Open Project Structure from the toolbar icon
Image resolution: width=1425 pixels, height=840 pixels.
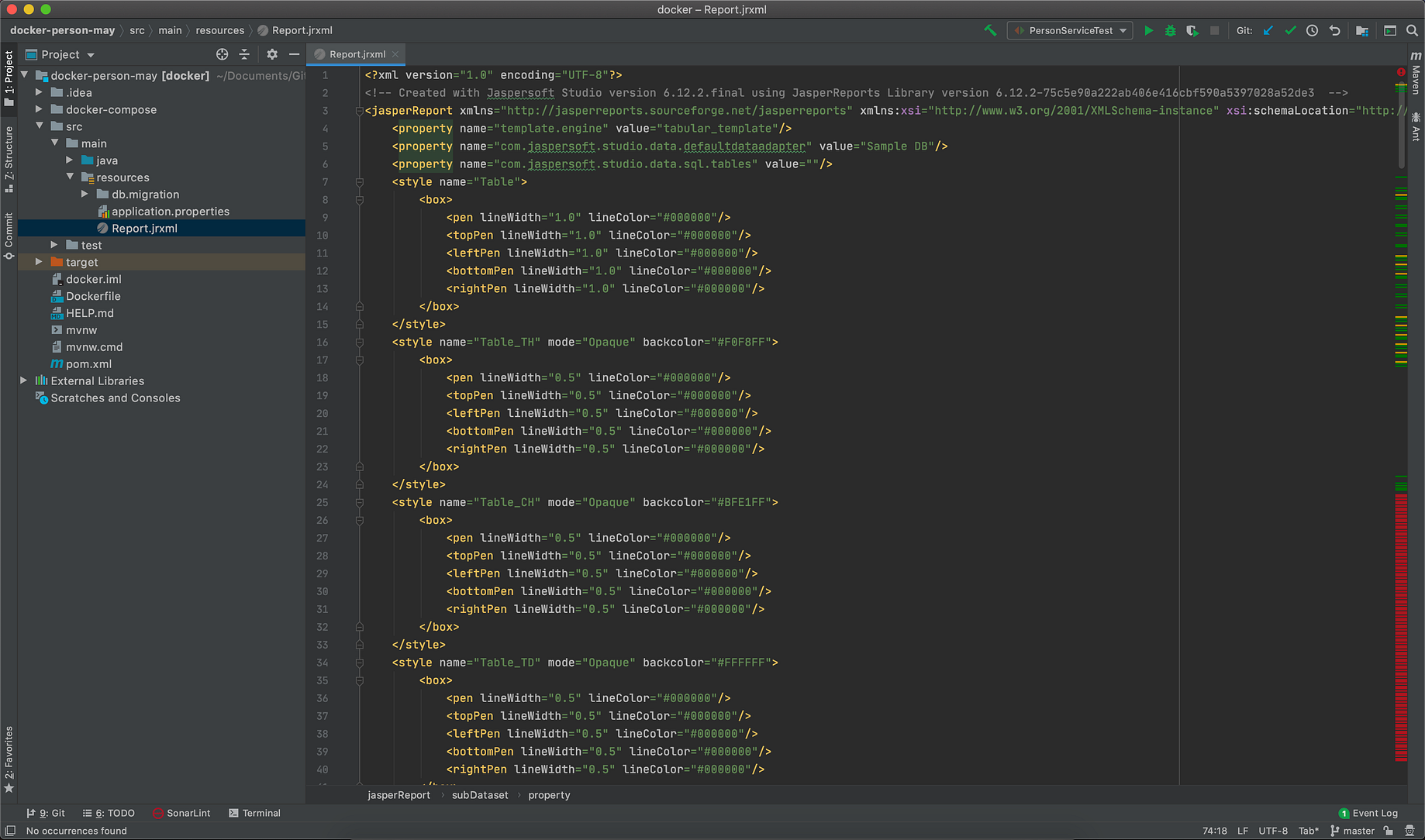[x=1362, y=30]
